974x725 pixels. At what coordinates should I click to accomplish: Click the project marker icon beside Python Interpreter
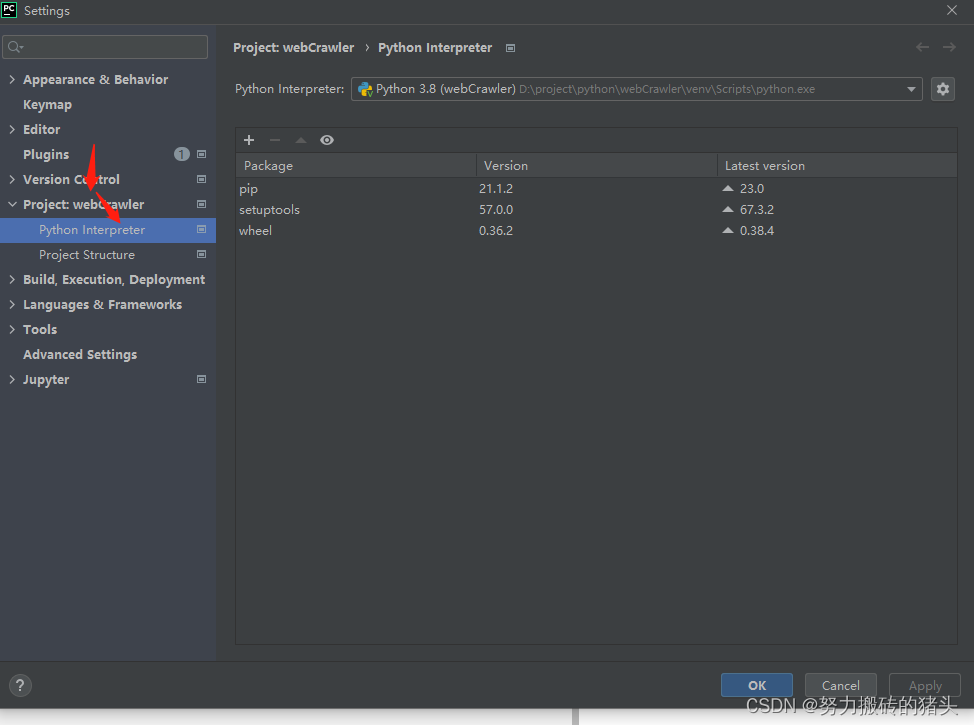pyautogui.click(x=201, y=229)
